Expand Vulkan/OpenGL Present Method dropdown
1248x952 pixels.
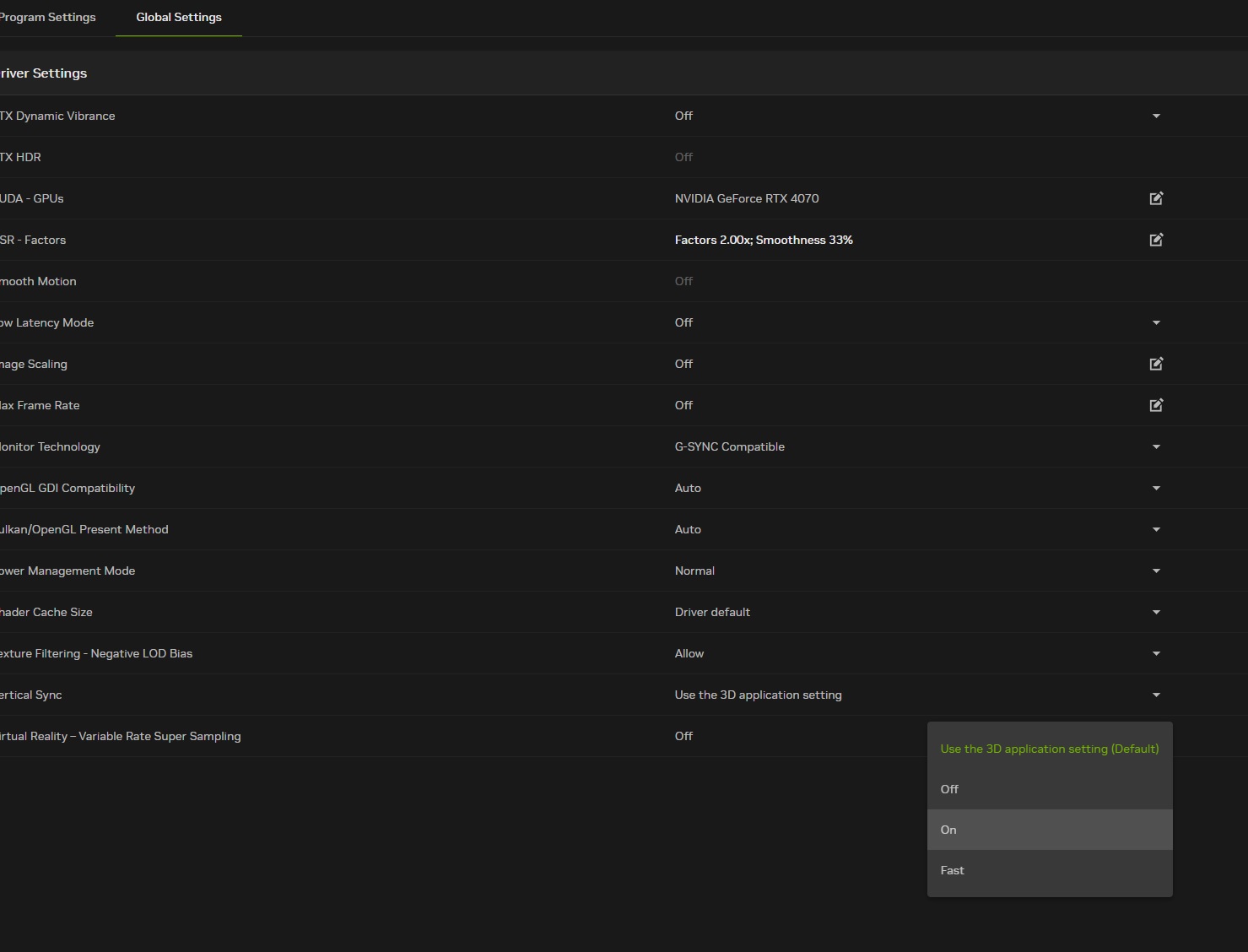point(1156,529)
